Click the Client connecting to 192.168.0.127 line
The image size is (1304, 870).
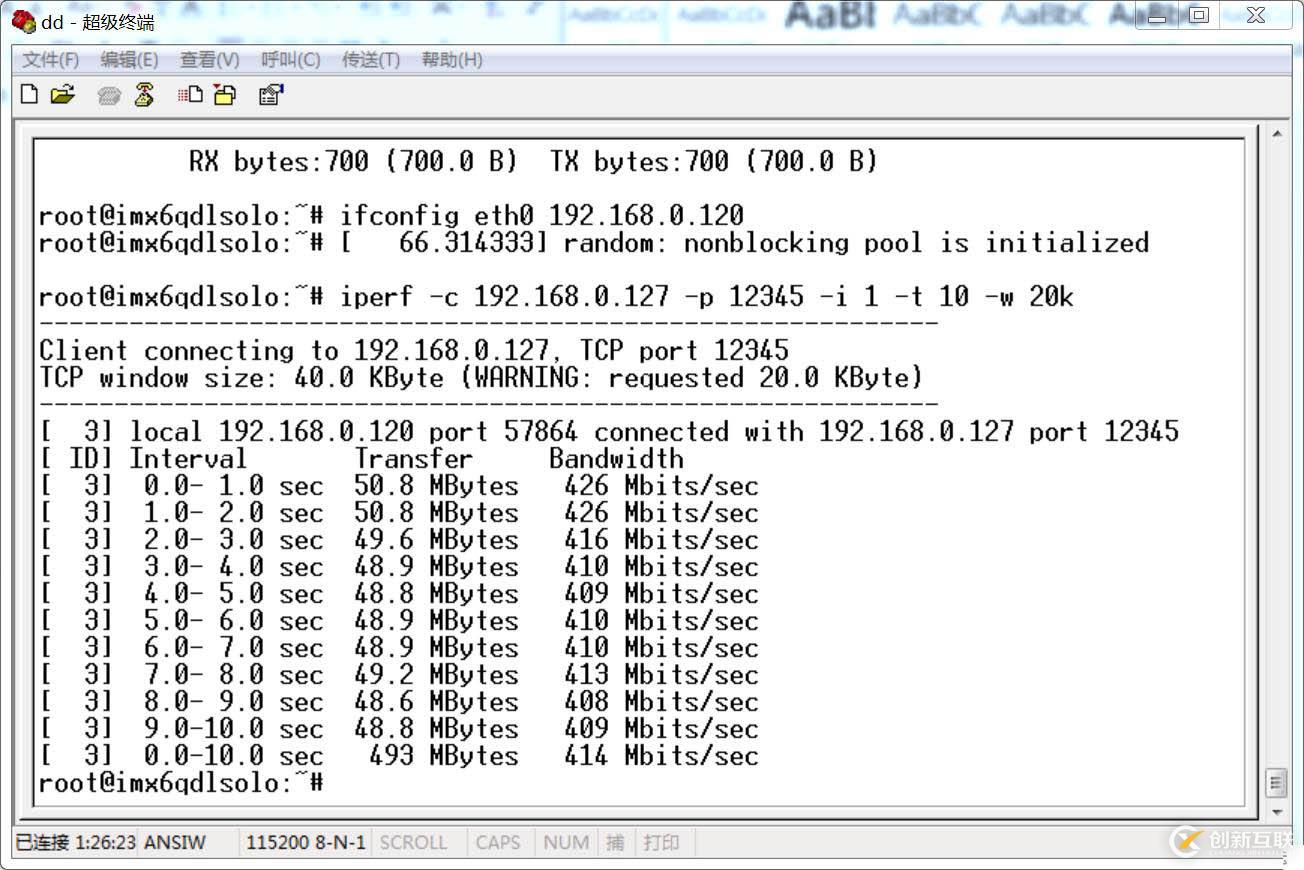coord(414,351)
